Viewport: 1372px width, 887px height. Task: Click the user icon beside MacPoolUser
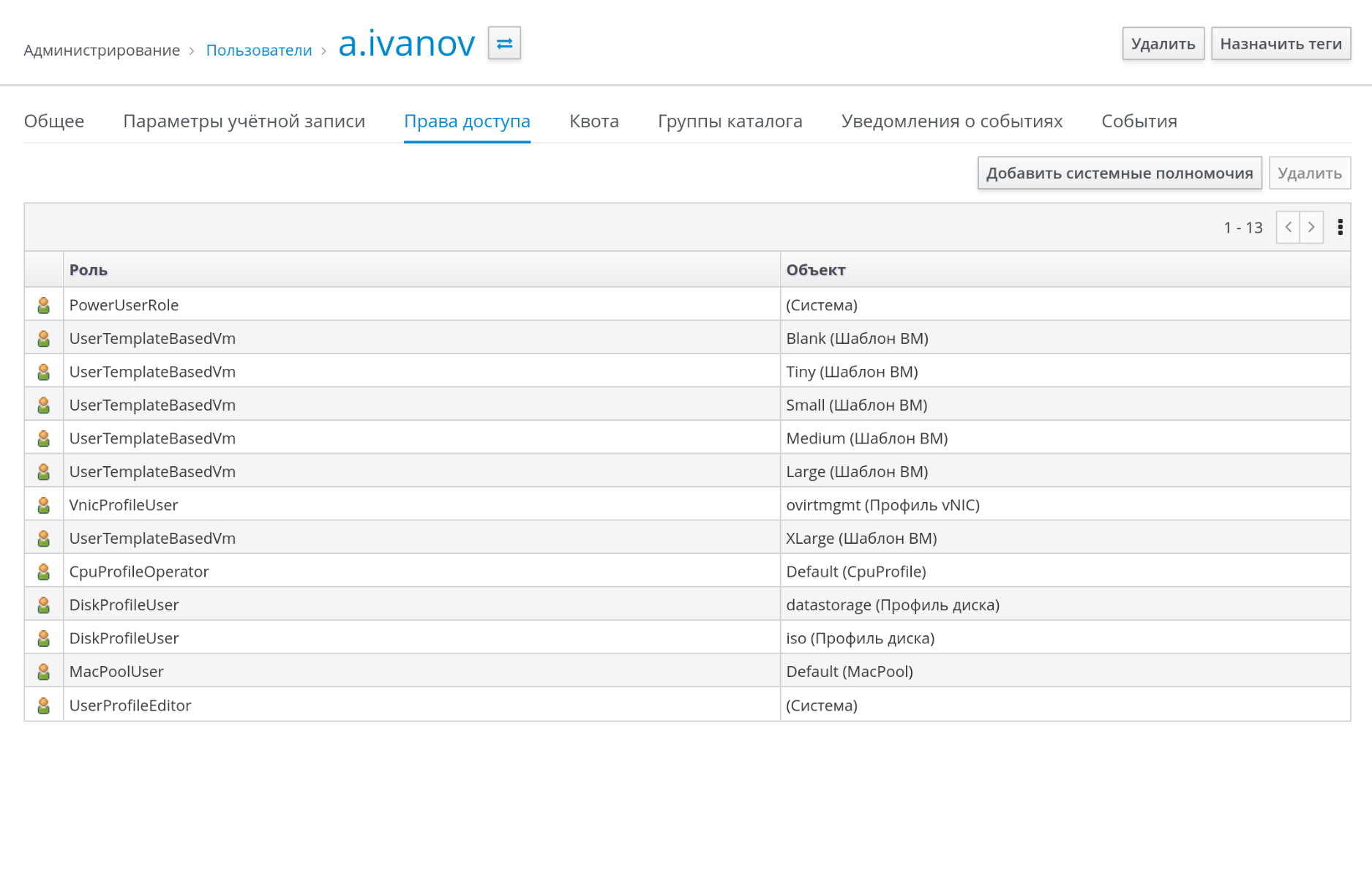point(44,672)
